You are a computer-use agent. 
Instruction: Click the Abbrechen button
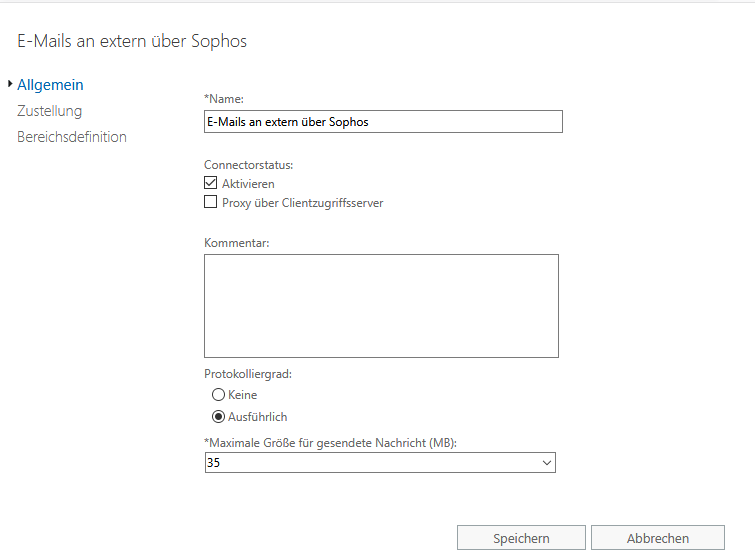658,538
